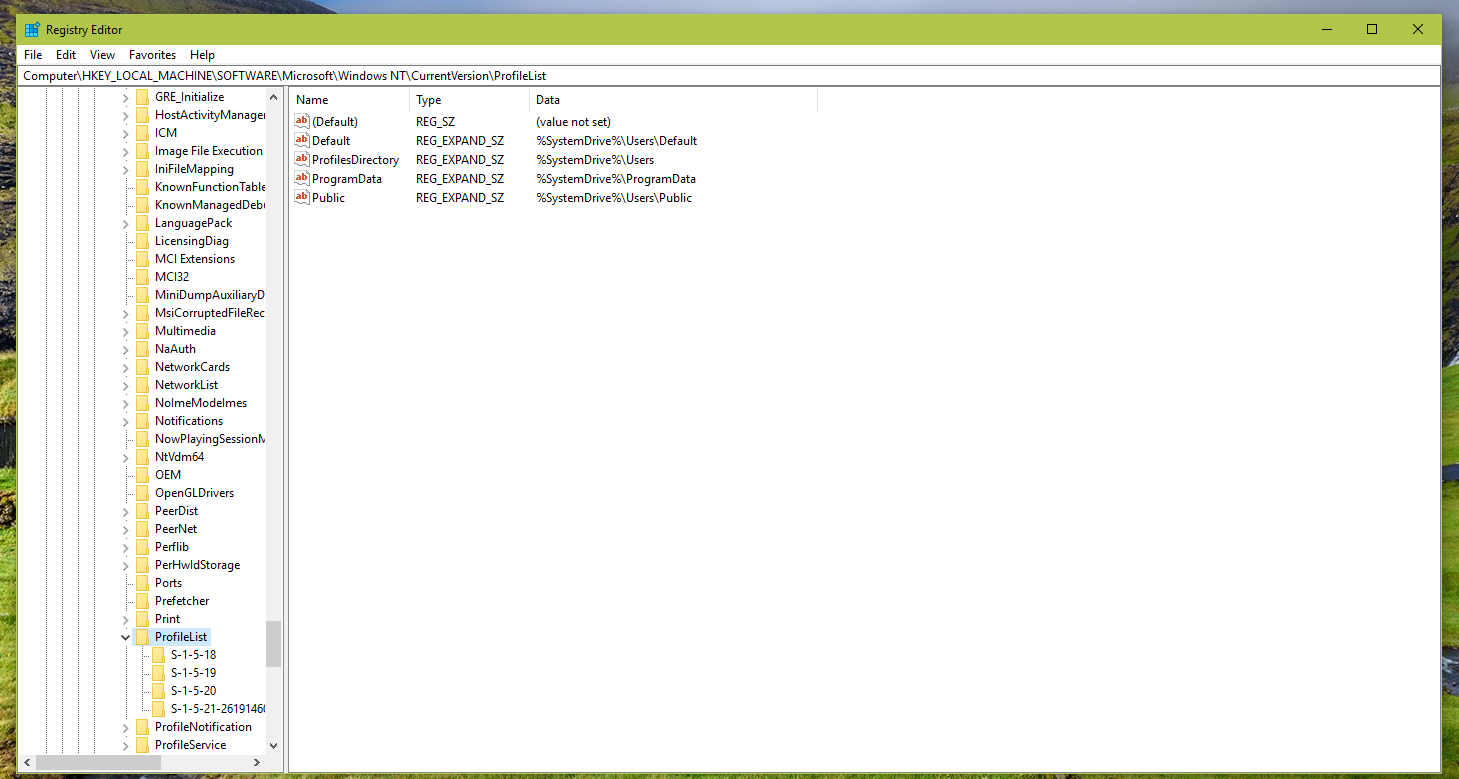The height and width of the screenshot is (779, 1459).
Task: Expand the PeerDist key
Action: pos(126,511)
